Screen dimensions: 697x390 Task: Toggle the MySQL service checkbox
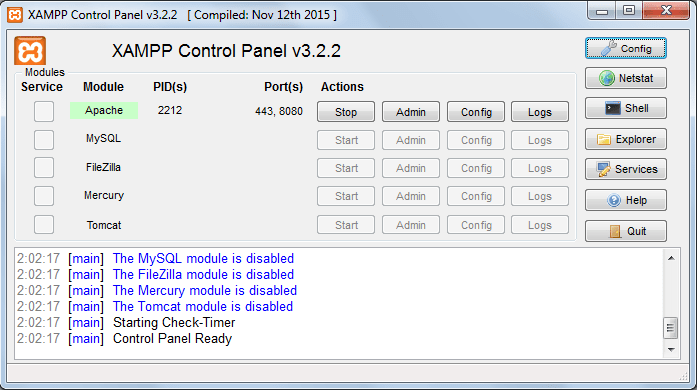pyautogui.click(x=44, y=140)
